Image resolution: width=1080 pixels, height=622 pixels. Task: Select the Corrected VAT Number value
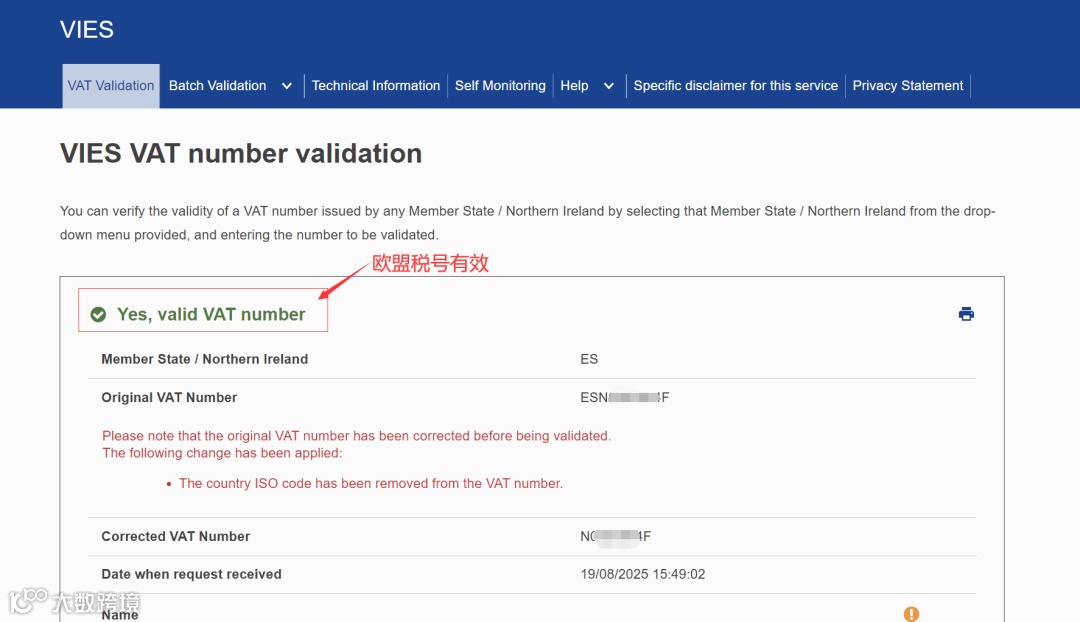pyautogui.click(x=615, y=536)
